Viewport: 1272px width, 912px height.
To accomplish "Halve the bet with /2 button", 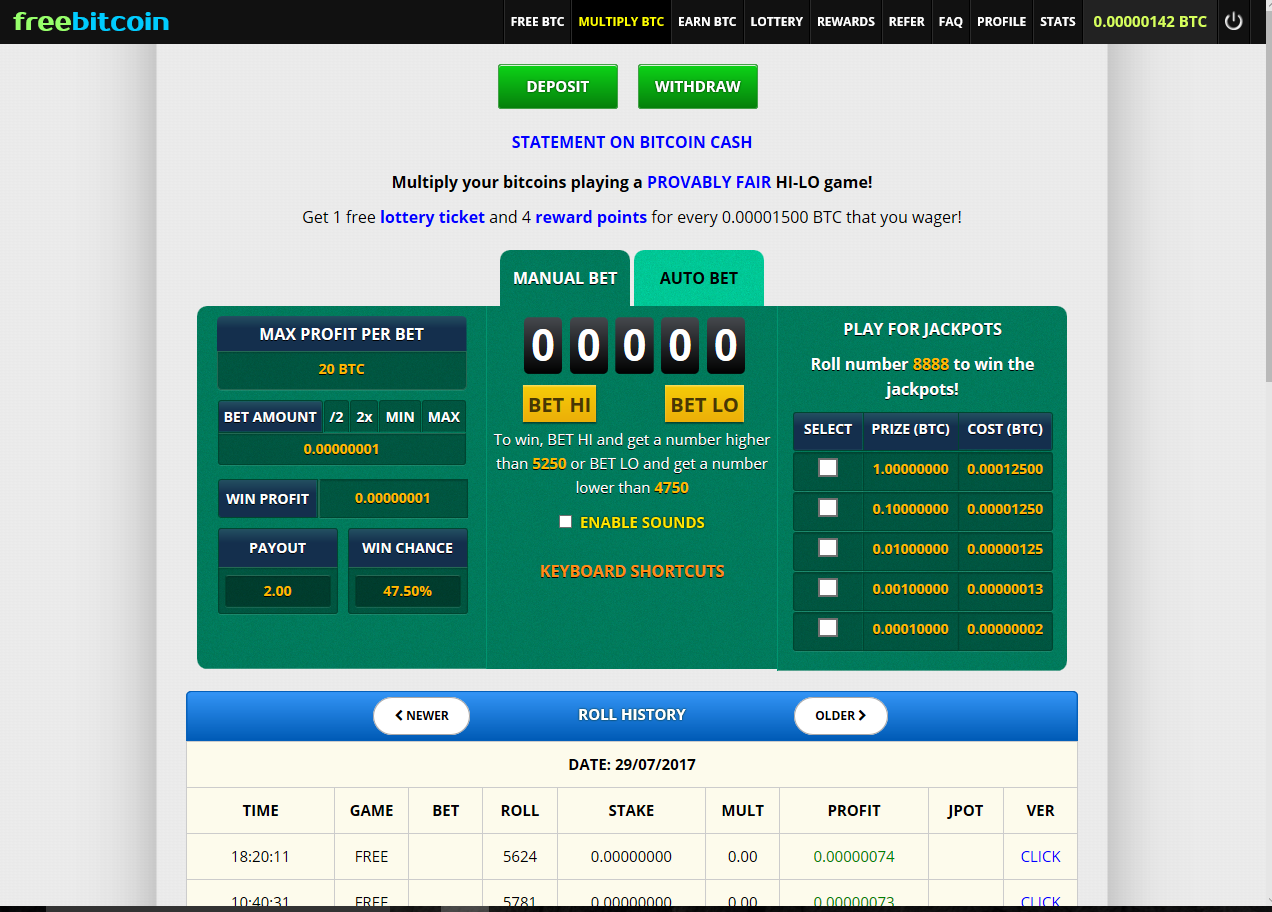I will tap(336, 417).
